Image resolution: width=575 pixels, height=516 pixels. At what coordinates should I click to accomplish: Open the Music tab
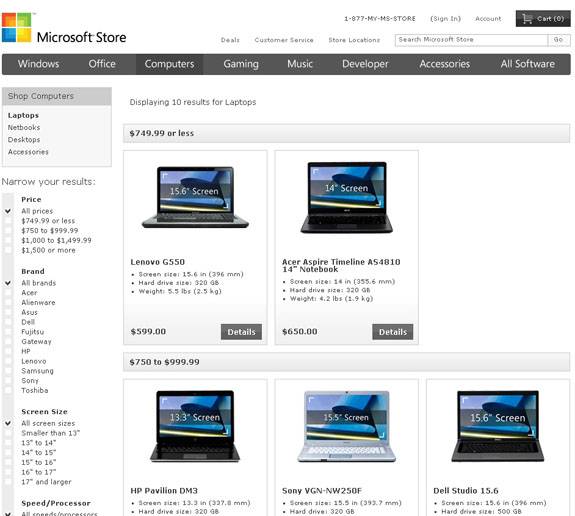click(300, 64)
